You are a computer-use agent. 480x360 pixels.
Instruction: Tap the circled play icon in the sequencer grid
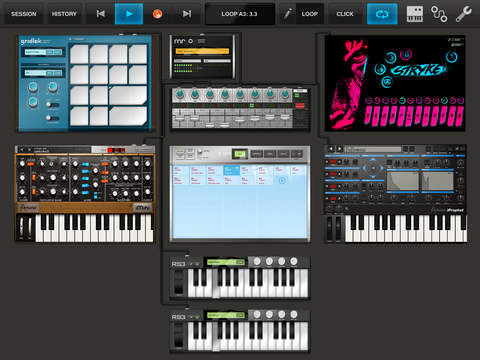pos(282,181)
